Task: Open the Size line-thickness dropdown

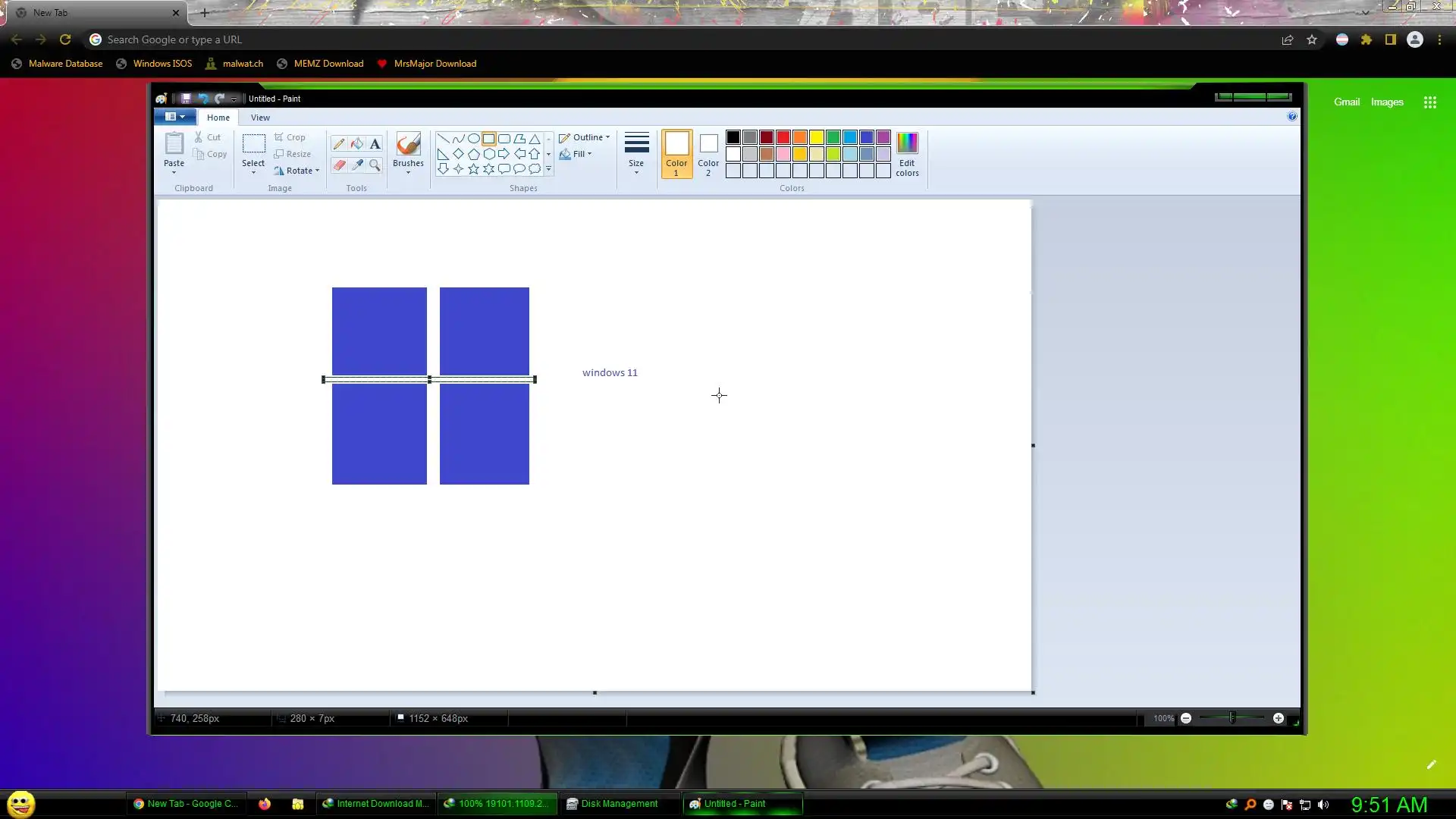Action: tap(636, 152)
